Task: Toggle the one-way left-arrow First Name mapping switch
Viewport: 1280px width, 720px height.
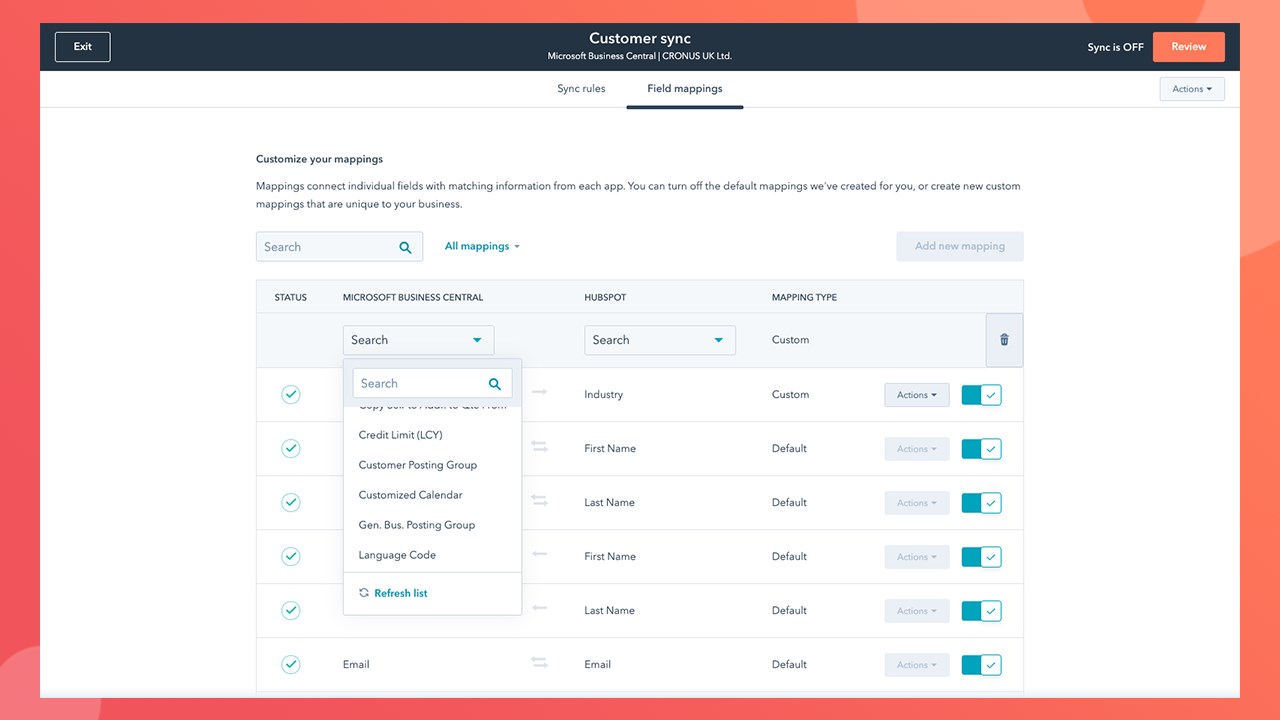Action: 981,557
